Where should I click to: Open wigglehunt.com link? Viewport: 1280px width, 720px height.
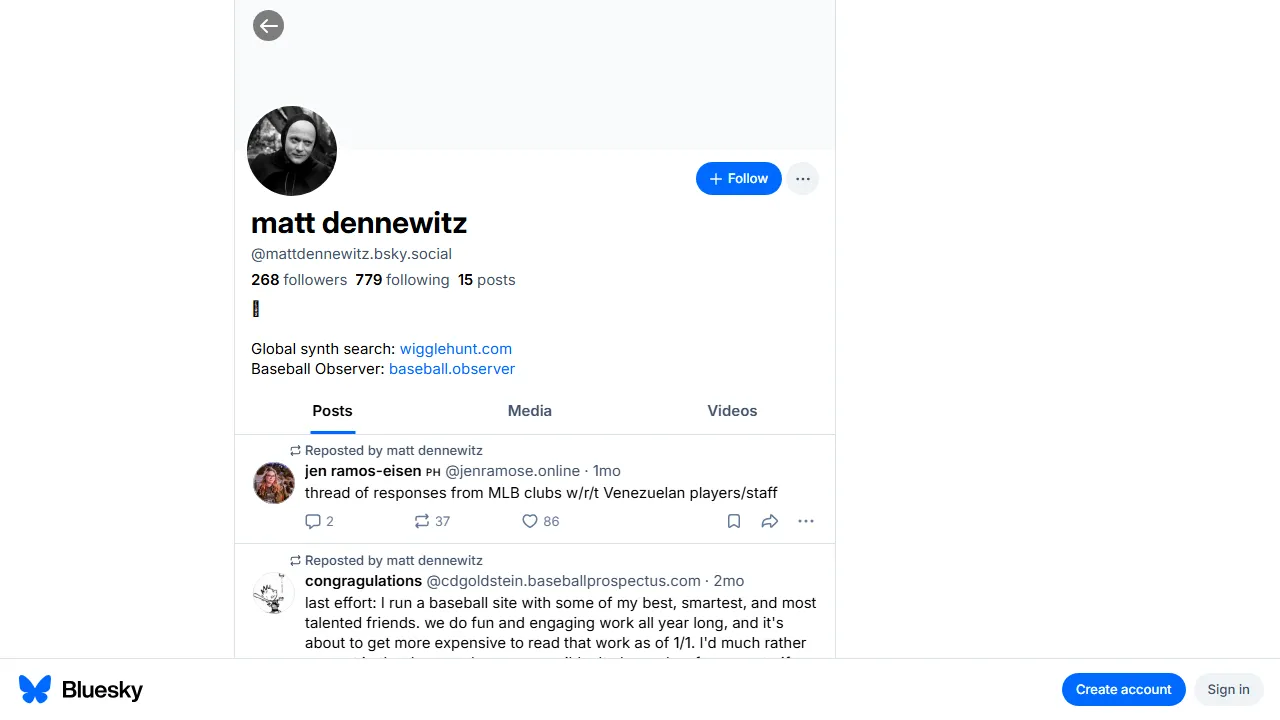(455, 348)
